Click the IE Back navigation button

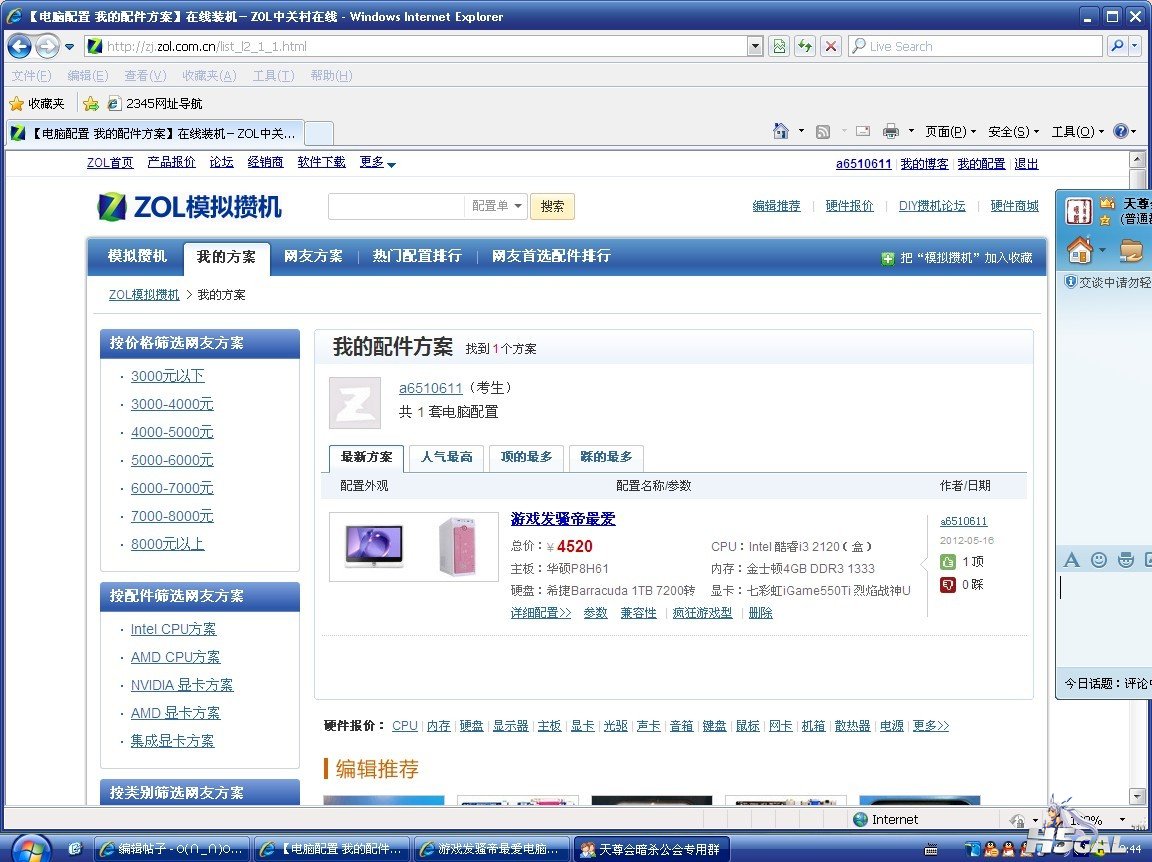pos(19,46)
